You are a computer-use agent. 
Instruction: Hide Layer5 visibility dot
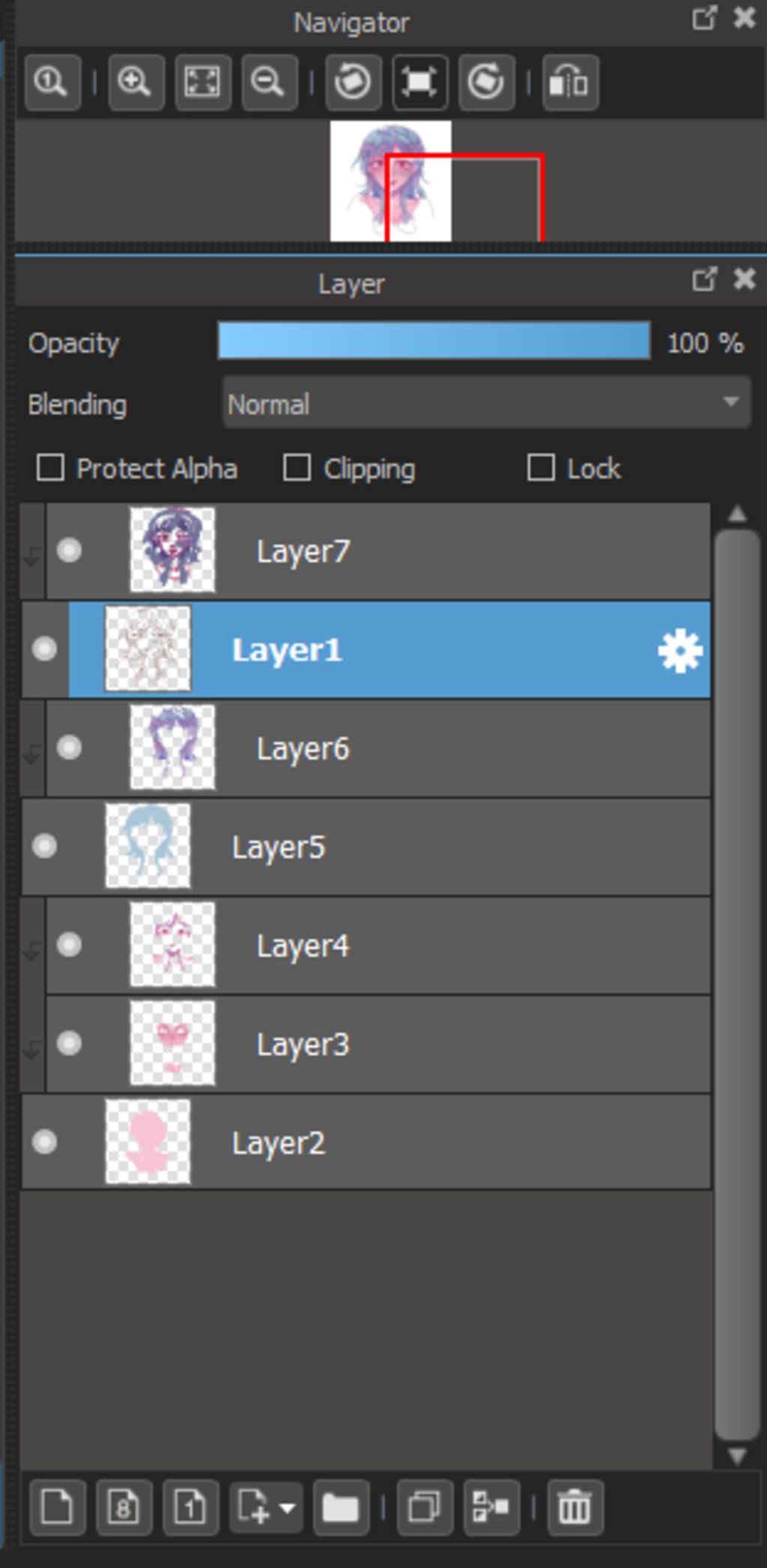(x=44, y=846)
